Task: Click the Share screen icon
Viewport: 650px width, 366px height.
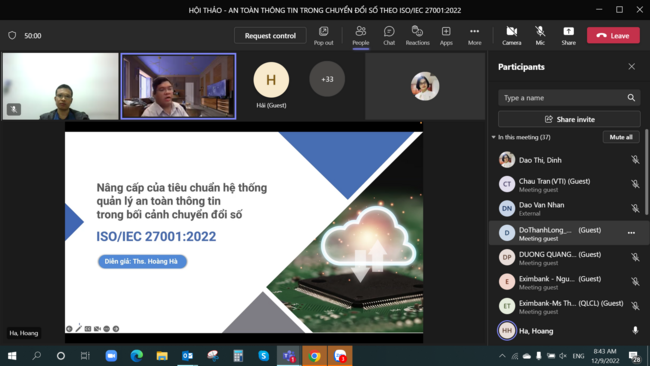Action: pos(568,36)
